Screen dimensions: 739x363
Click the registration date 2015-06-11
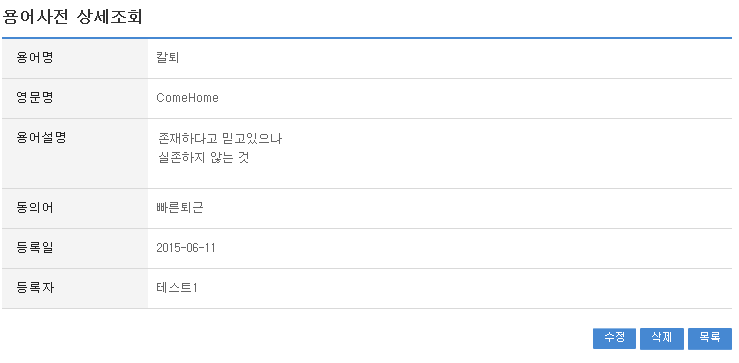(x=186, y=248)
